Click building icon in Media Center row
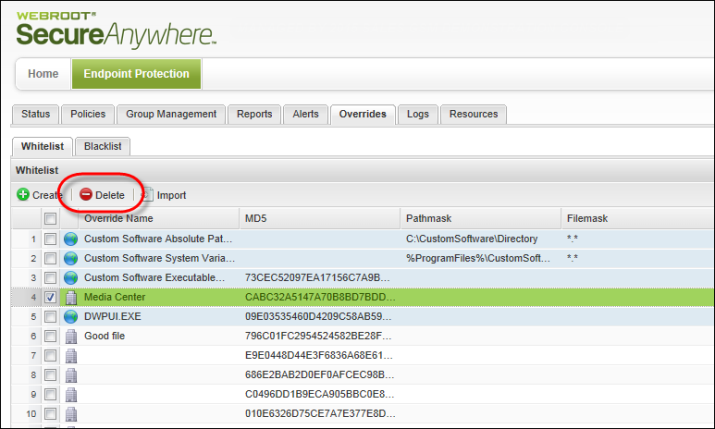Screen dimensions: 715x429 pos(71,297)
